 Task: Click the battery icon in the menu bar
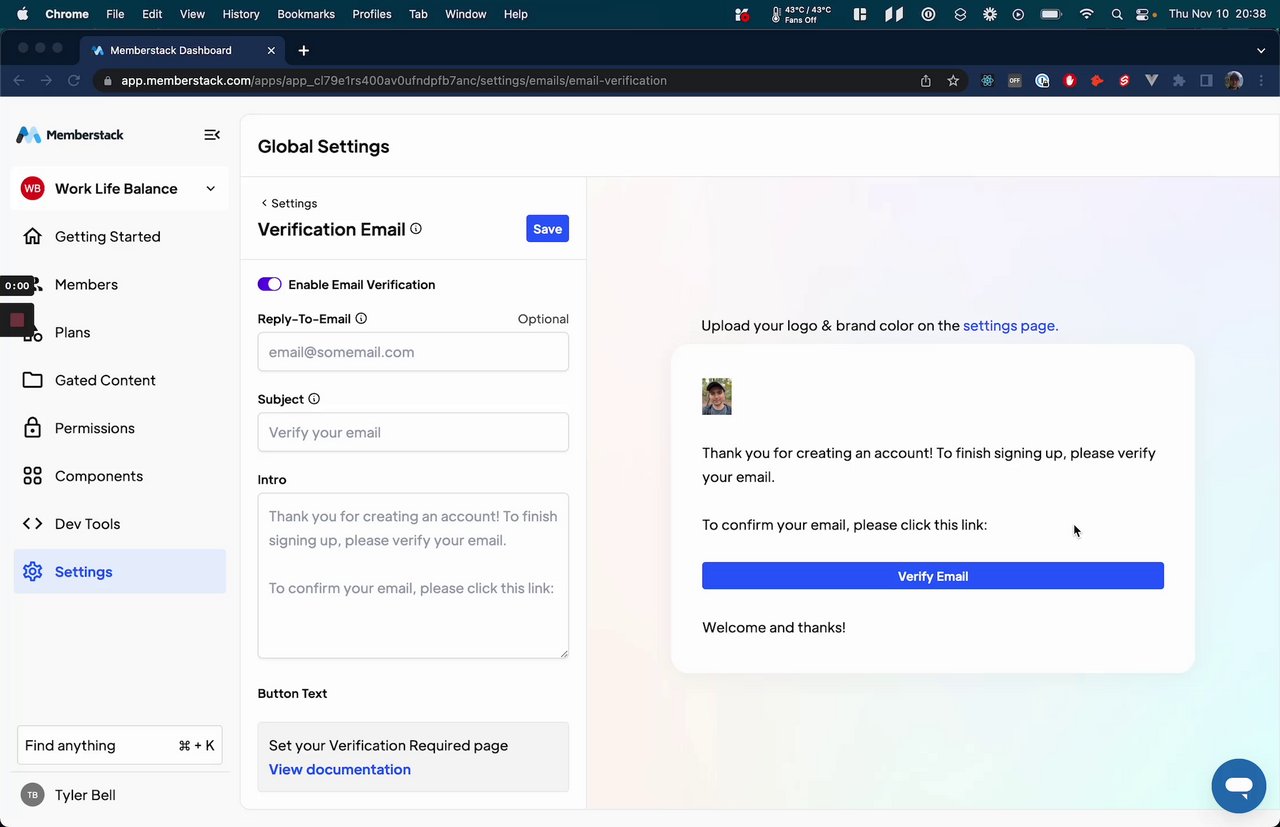(x=1051, y=14)
